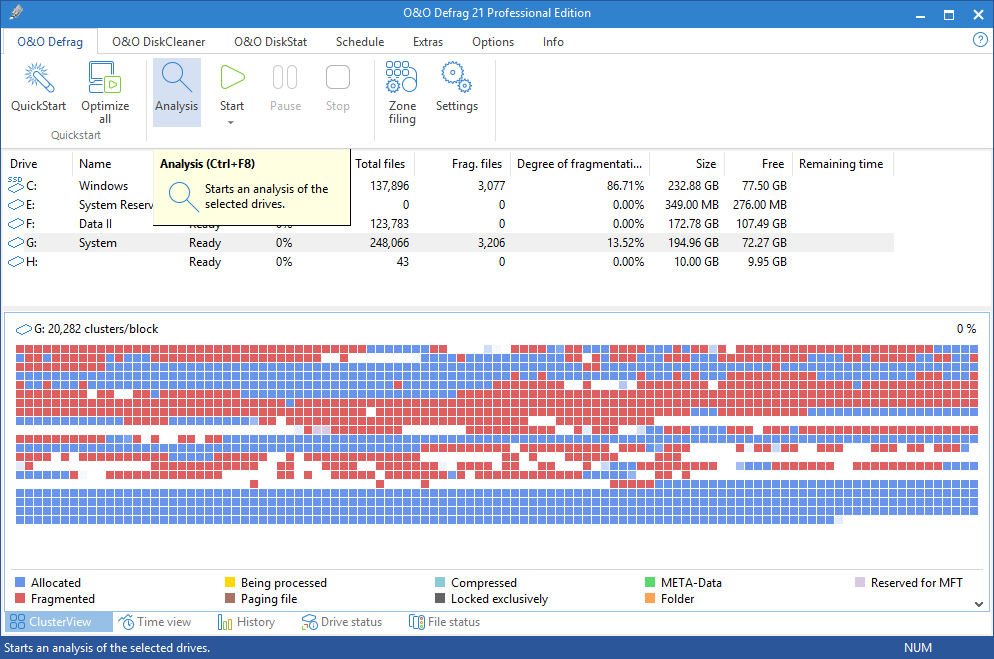
Task: Switch to the O&O DiskStat tab
Action: (x=271, y=42)
